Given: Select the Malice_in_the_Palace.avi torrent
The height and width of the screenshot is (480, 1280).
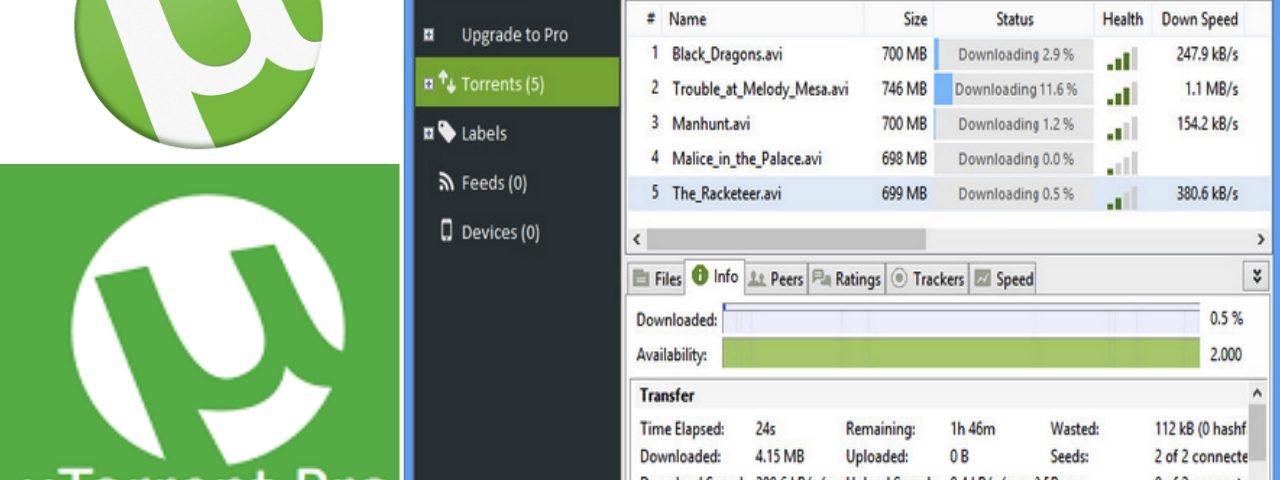Looking at the screenshot, I should pos(747,158).
